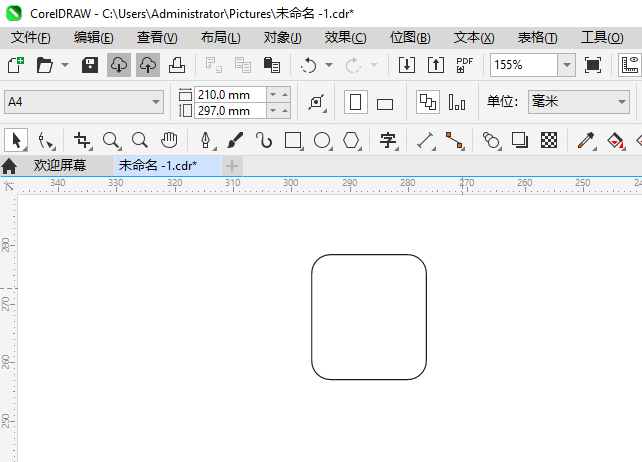Open the 效果(C) menu
The height and width of the screenshot is (462, 642).
pos(346,38)
